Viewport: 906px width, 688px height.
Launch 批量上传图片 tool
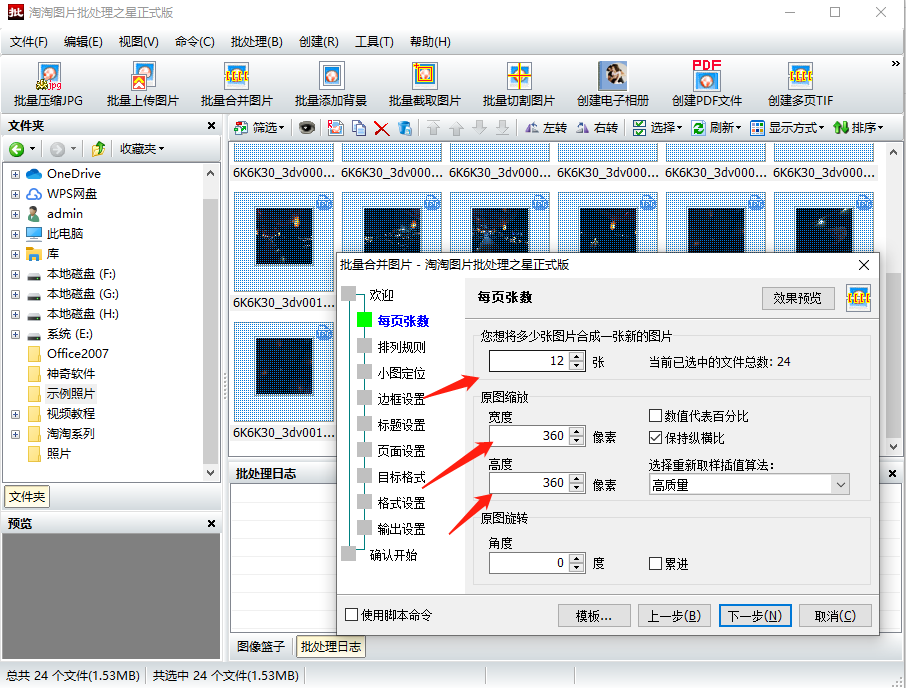point(143,85)
